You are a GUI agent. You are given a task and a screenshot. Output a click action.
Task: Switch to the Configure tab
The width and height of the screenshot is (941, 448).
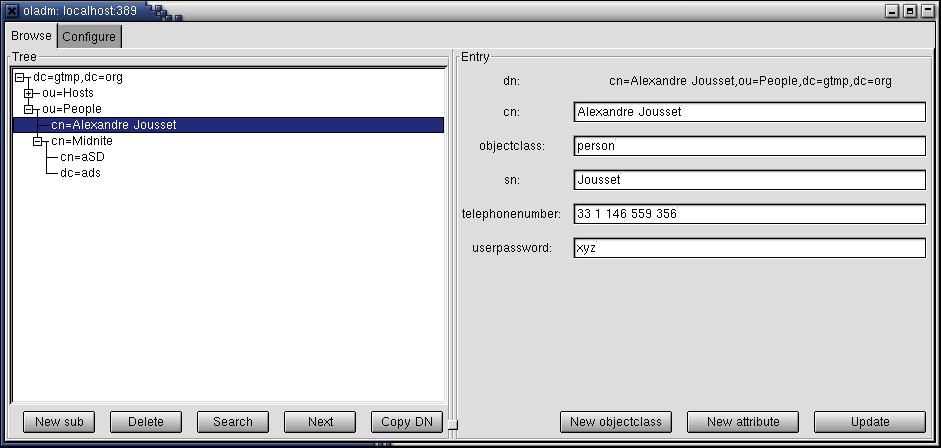click(89, 37)
